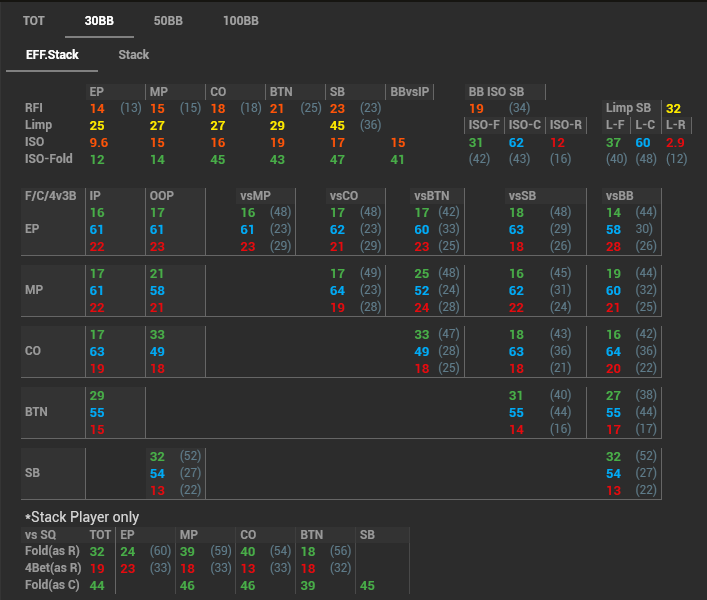This screenshot has height=600, width=707.
Task: Open the 50BB stack depth tab
Action: click(168, 20)
